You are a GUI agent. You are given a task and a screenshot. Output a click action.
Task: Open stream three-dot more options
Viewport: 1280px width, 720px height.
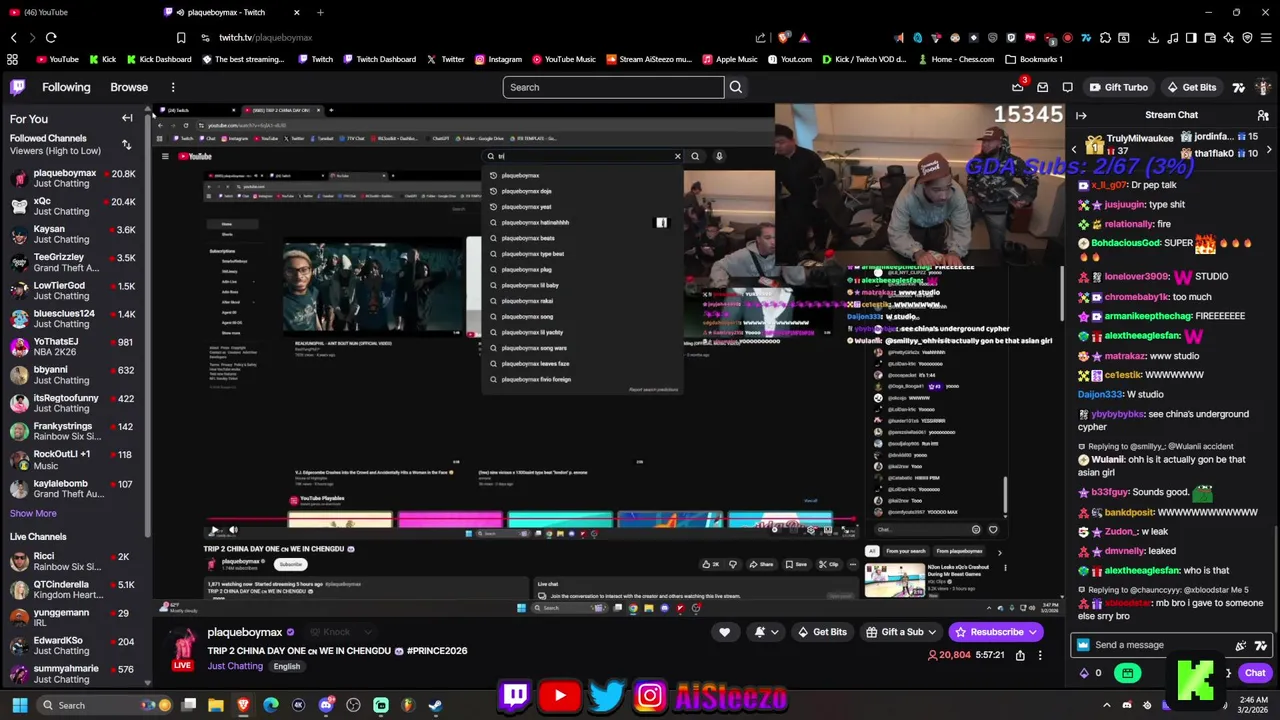1040,655
